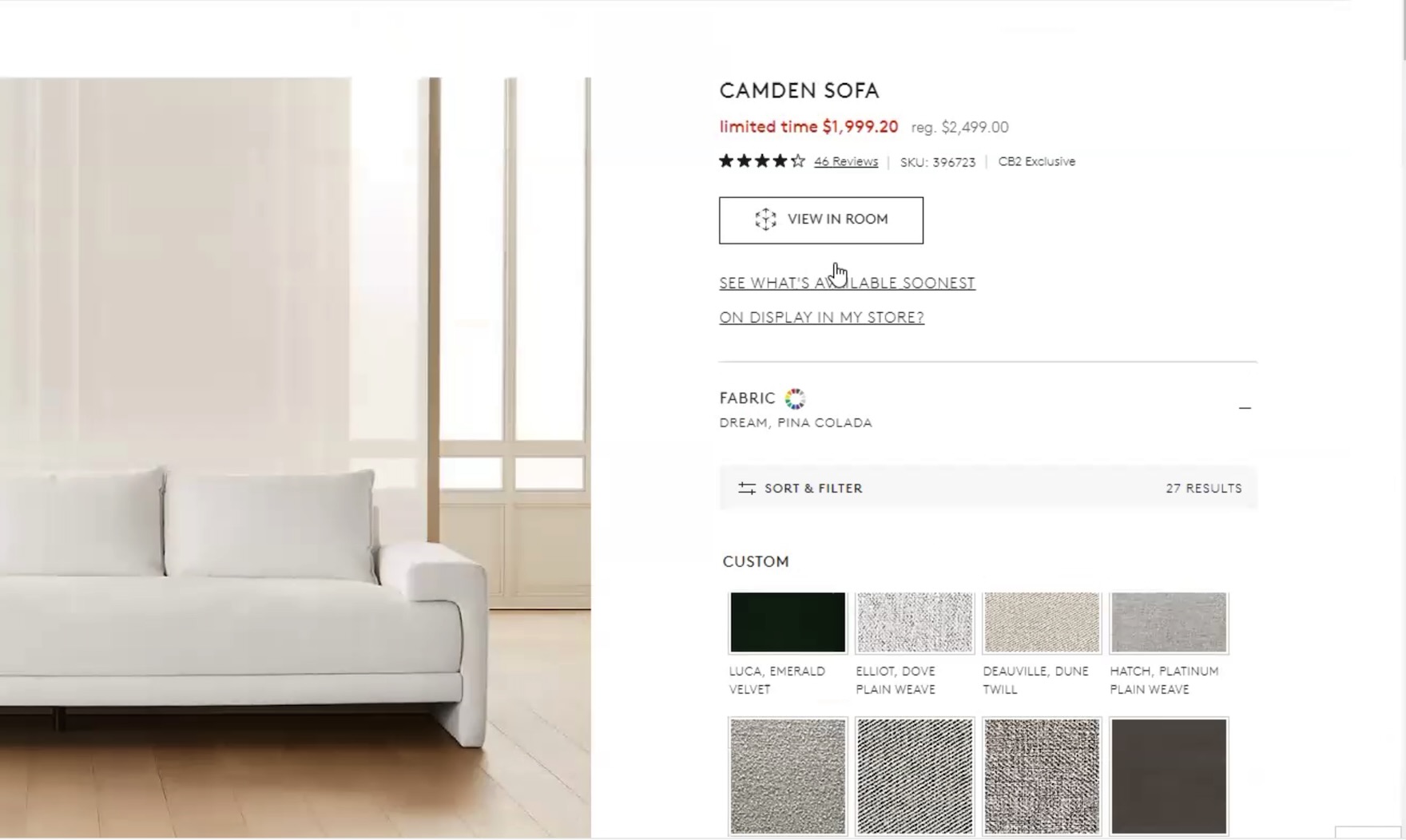Select the dark charcoal brown swatch
Screen dimensions: 1406x840
pyautogui.click(x=1169, y=776)
